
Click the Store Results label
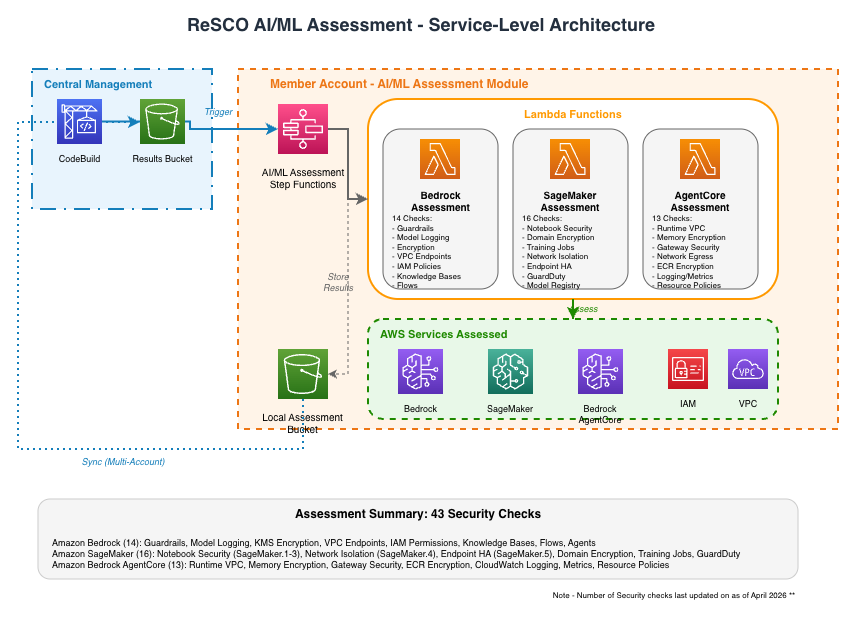338,282
